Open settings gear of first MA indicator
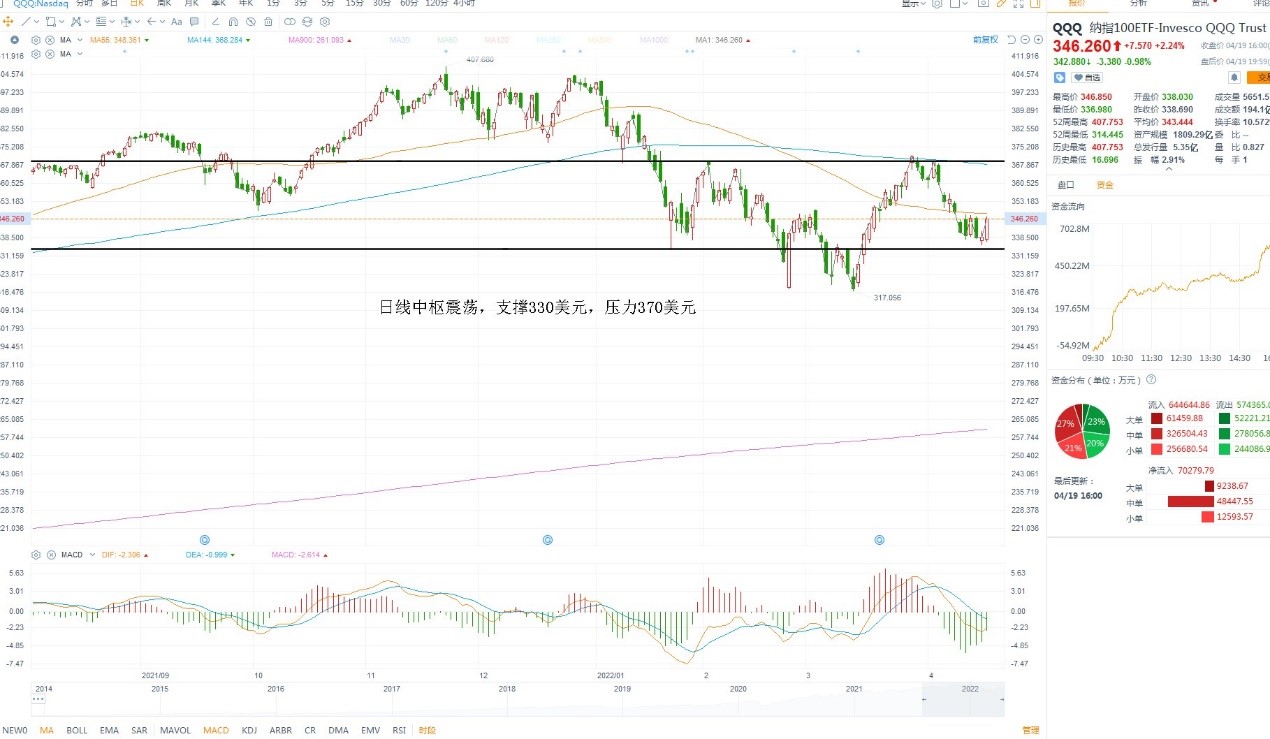Screen dimensions: 1270x739 coord(36,40)
